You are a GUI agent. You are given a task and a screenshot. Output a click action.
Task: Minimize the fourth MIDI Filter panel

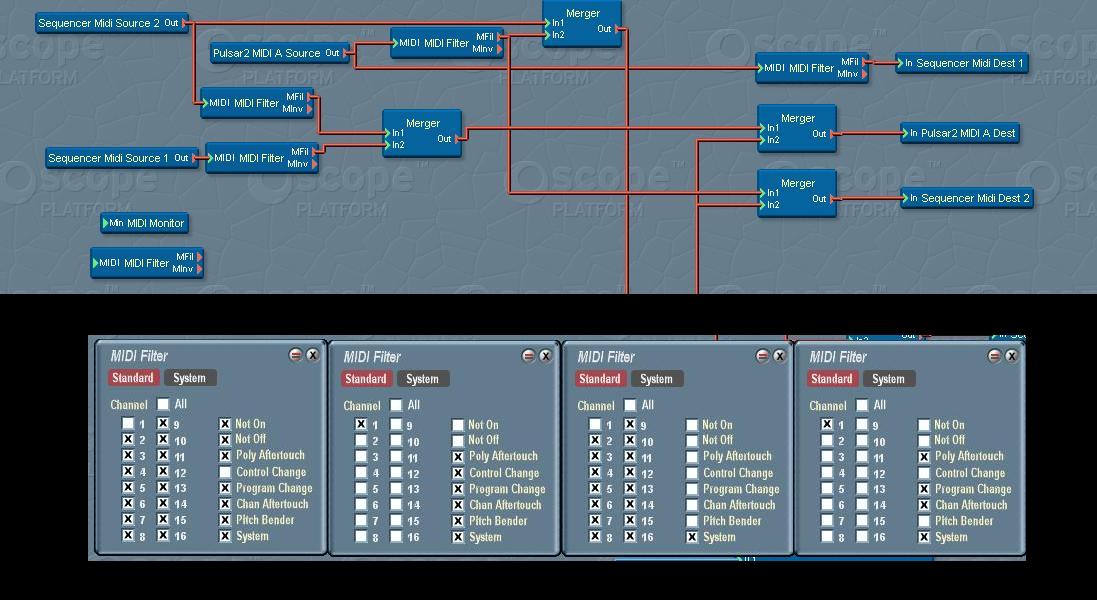(x=994, y=356)
